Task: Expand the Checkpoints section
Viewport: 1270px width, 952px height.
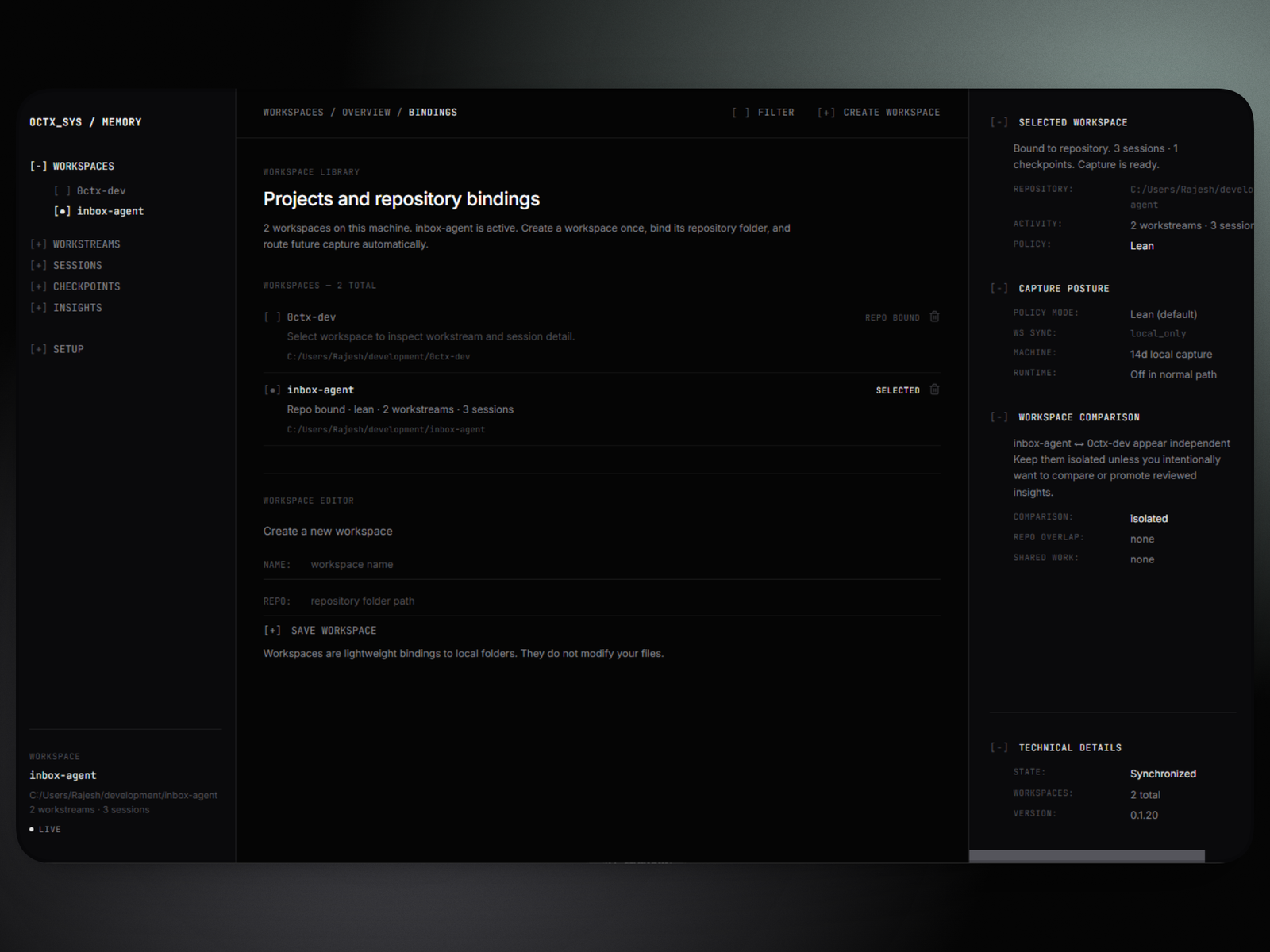Action: (38, 286)
